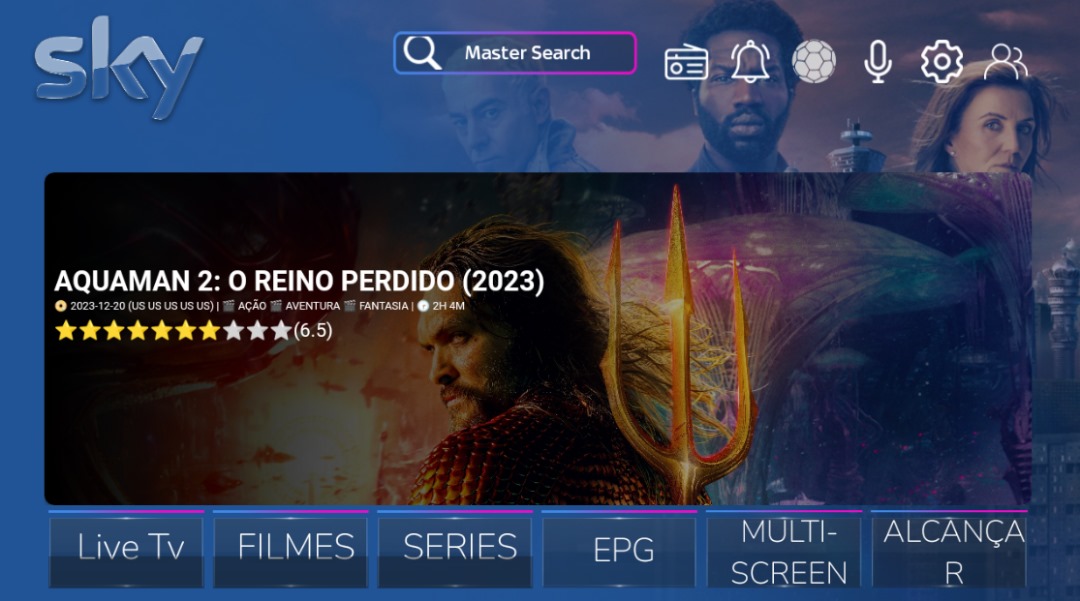Select the FANTASIA genre tag
The image size is (1080, 601).
[383, 306]
